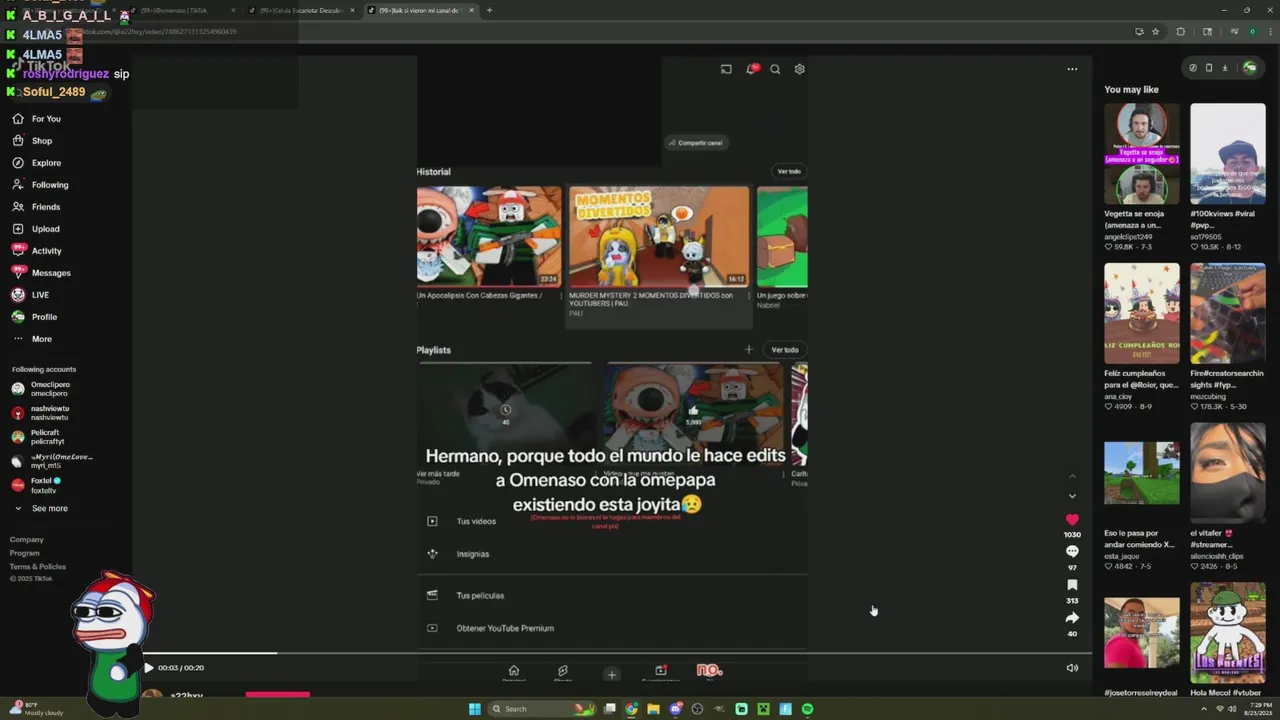Open Fire#creatorsearchinsights recommended video
This screenshot has width=1280, height=720.
click(1227, 313)
